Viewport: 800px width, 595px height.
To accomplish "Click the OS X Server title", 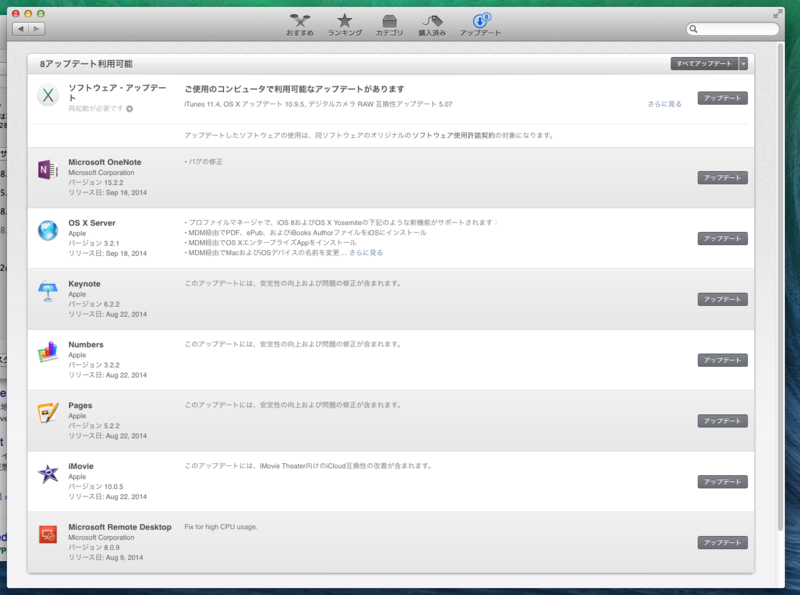I will (92, 223).
